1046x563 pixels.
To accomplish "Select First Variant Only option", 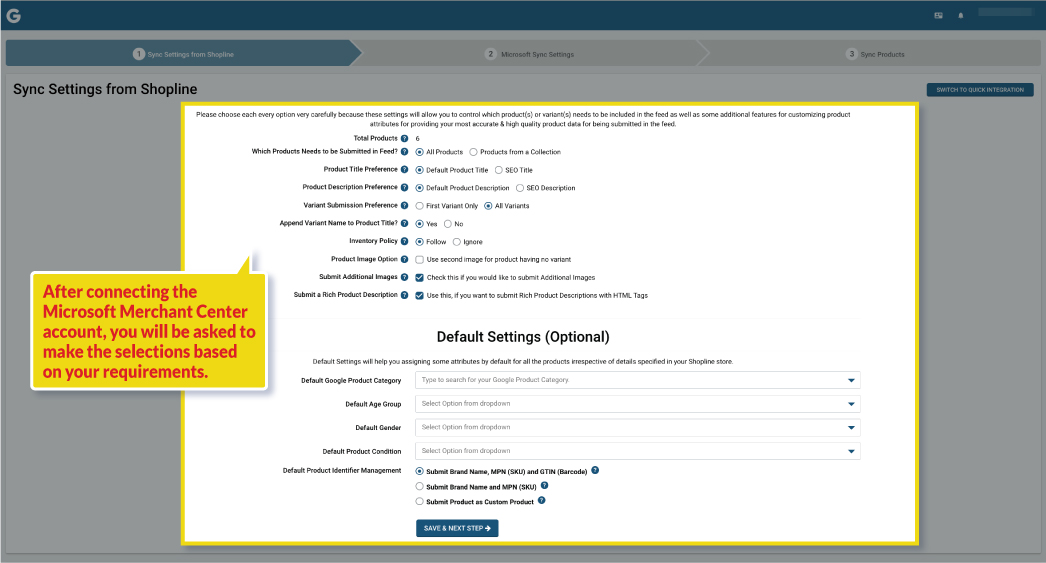I will 420,206.
